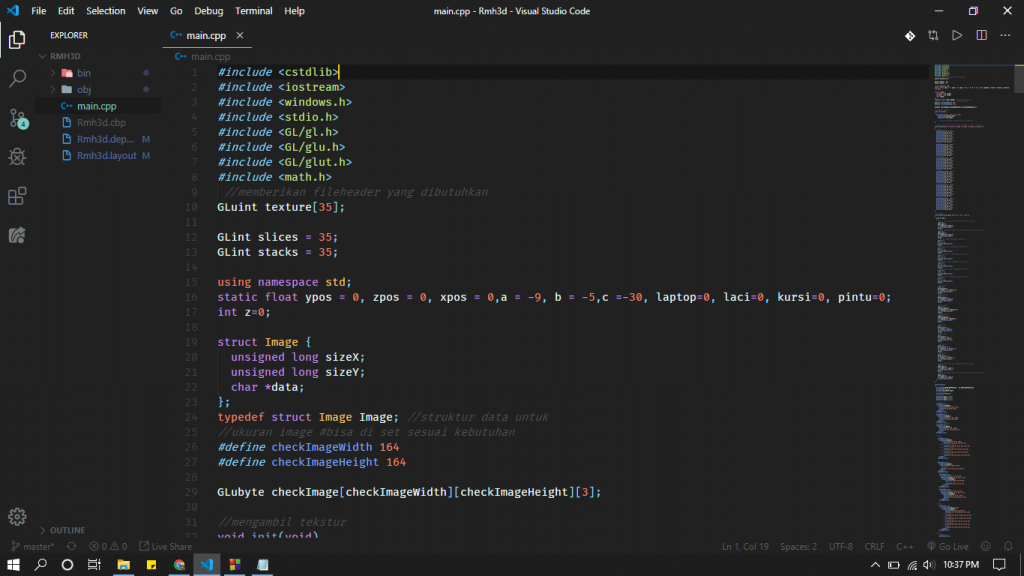Open the Extensions view
This screenshot has width=1024, height=576.
click(x=17, y=196)
